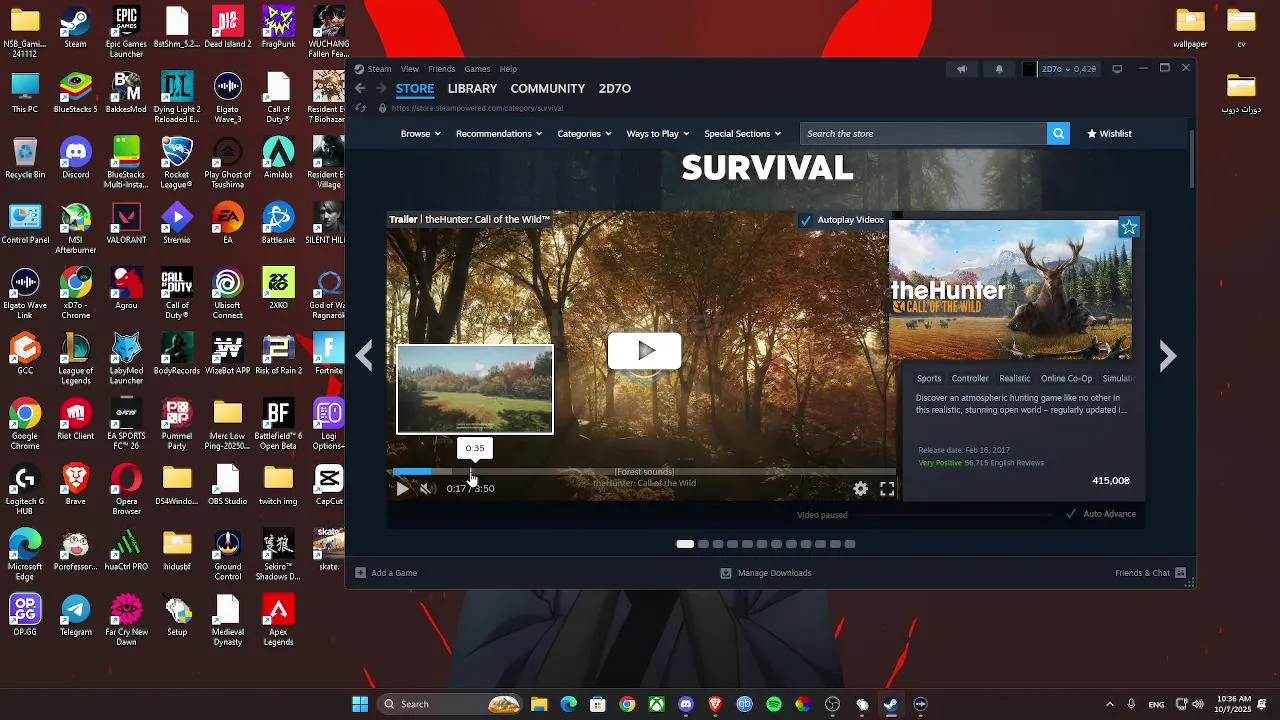Viewport: 1280px width, 720px height.
Task: Click Brave browser in the taskbar
Action: (715, 704)
